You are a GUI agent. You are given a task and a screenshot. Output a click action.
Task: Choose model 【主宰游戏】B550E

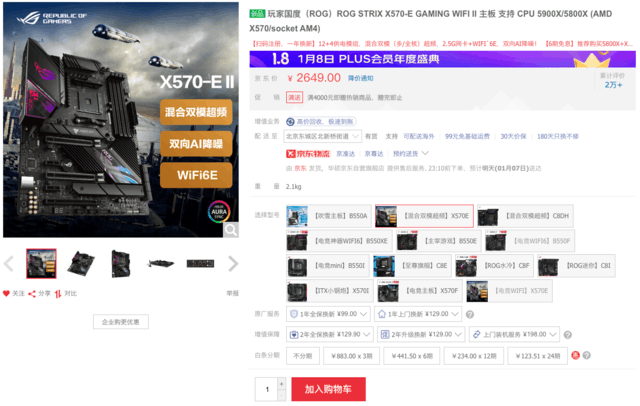(x=439, y=241)
